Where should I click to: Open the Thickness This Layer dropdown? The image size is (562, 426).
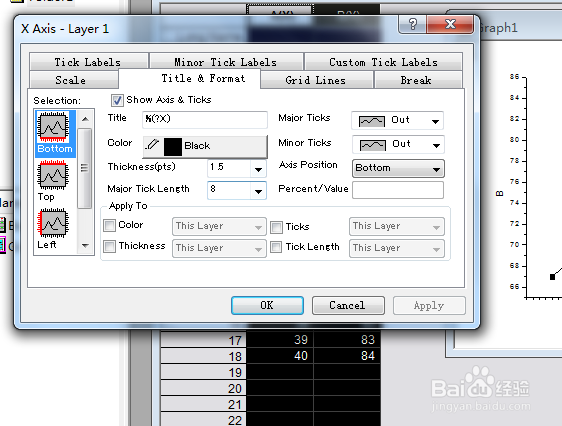click(x=219, y=248)
